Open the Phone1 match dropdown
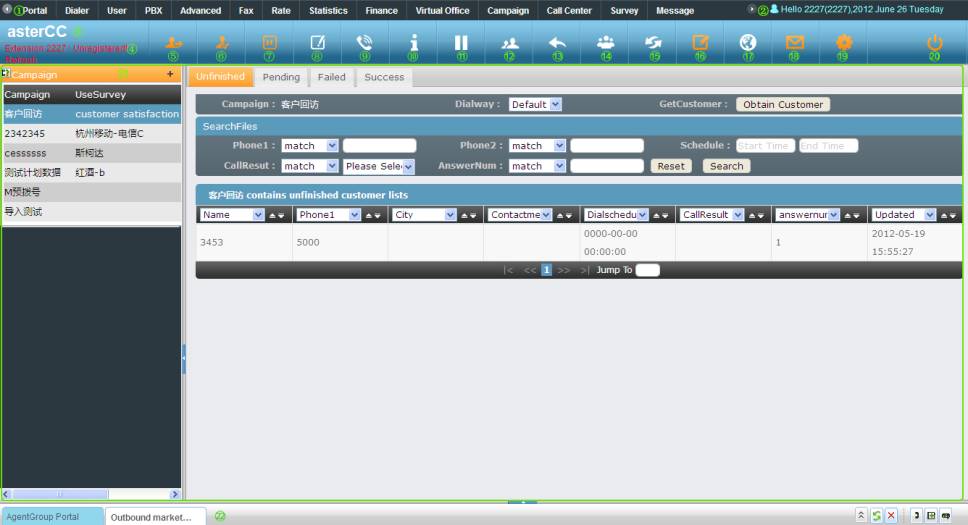The image size is (968, 525). pos(310,146)
